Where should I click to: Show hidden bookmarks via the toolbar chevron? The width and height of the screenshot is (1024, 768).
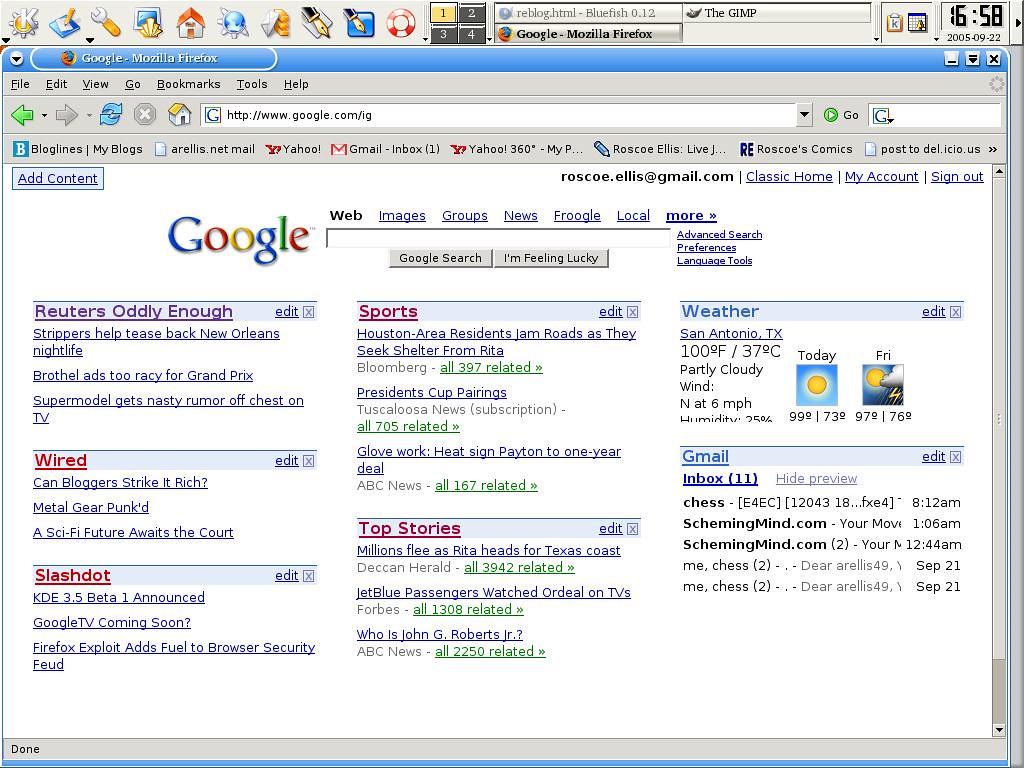991,148
